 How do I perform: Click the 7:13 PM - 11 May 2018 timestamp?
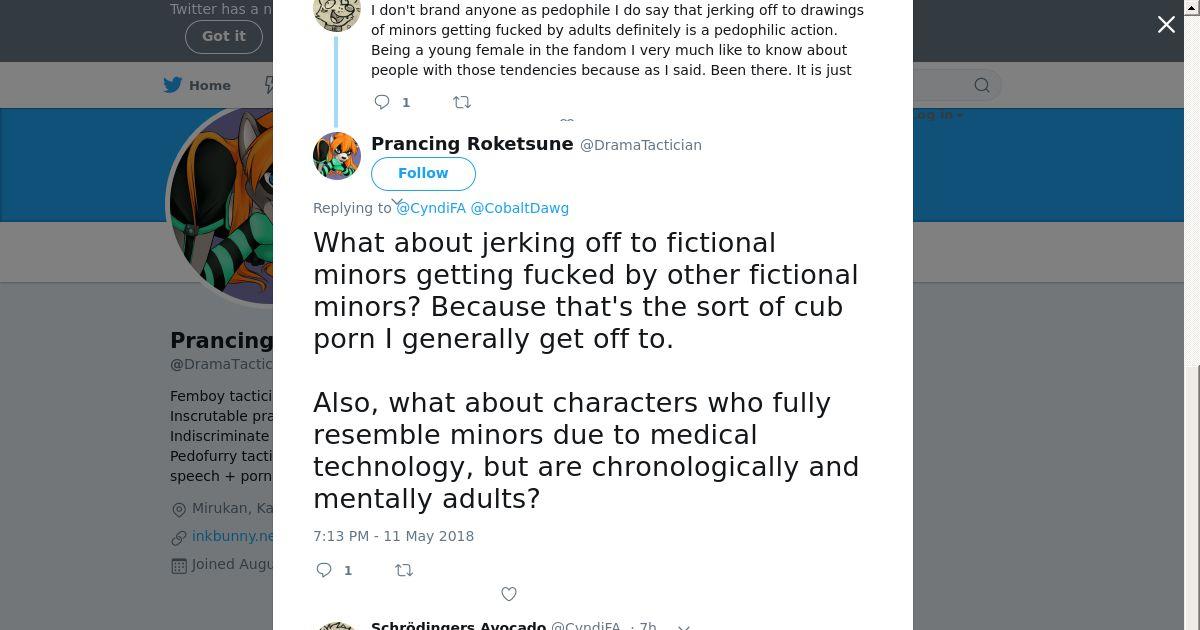pos(393,536)
